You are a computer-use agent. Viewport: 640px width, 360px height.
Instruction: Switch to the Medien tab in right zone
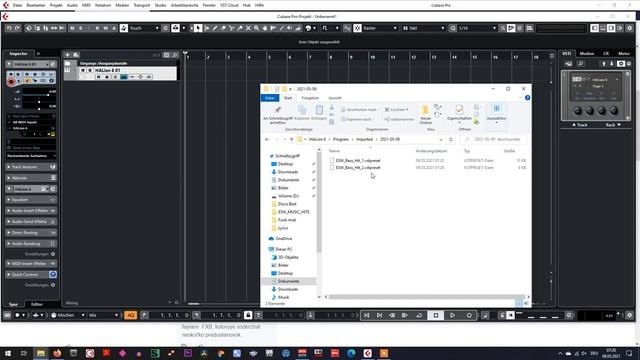click(587, 53)
